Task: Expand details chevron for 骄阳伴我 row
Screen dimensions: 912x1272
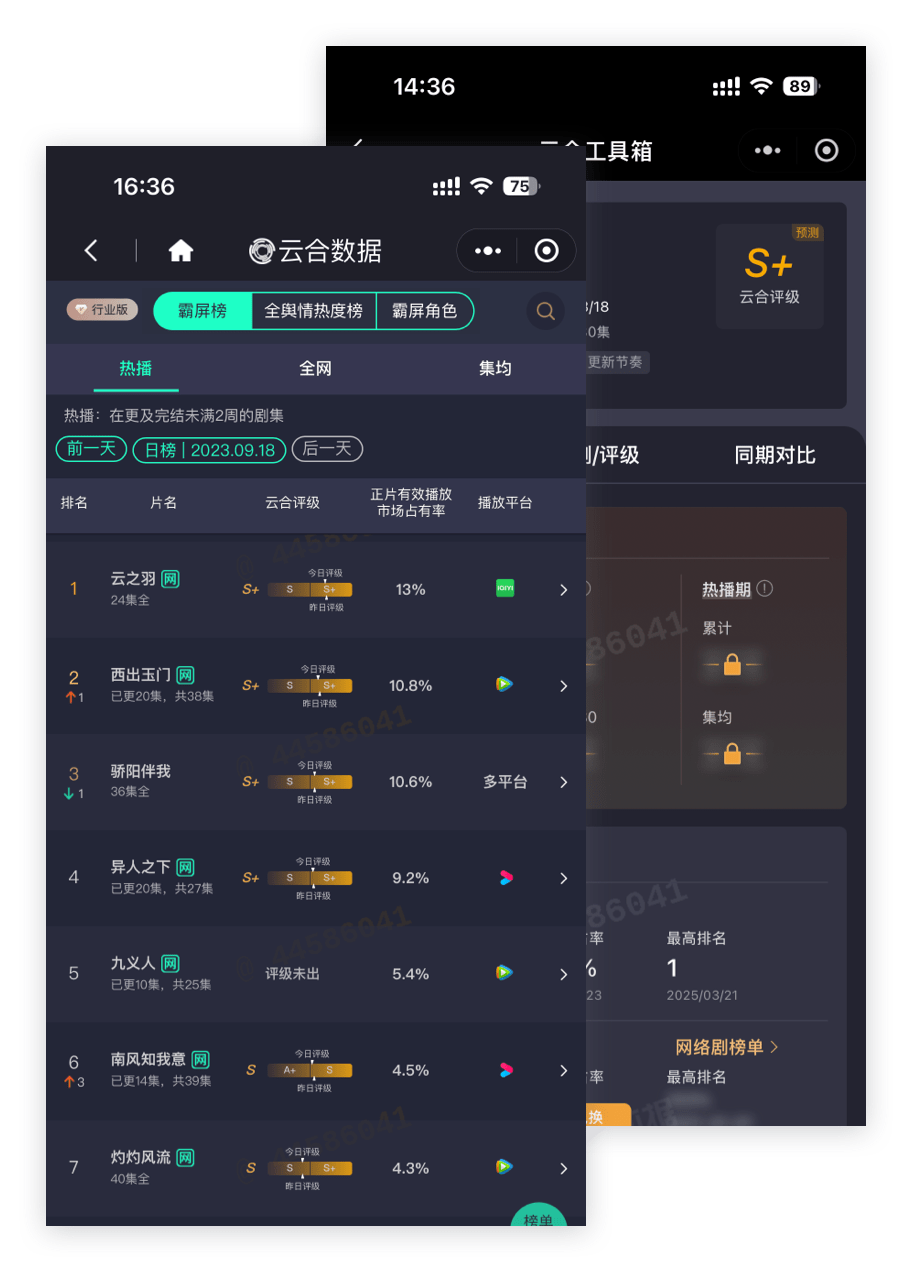Action: (564, 782)
